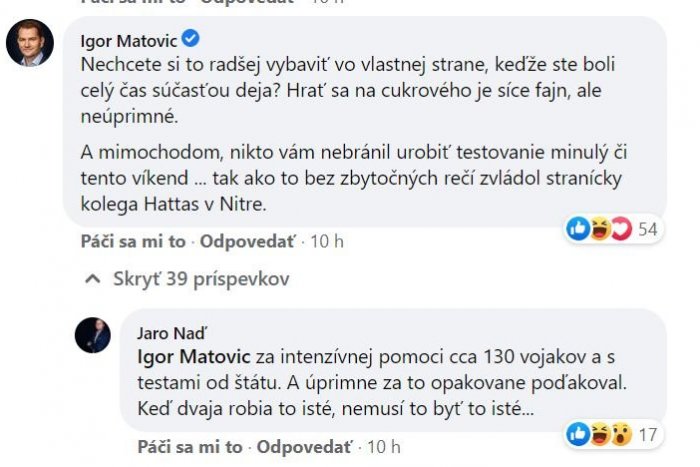The width and height of the screenshot is (700, 467).
Task: Open Igor Matovic's profile picture
Action: tap(29, 42)
